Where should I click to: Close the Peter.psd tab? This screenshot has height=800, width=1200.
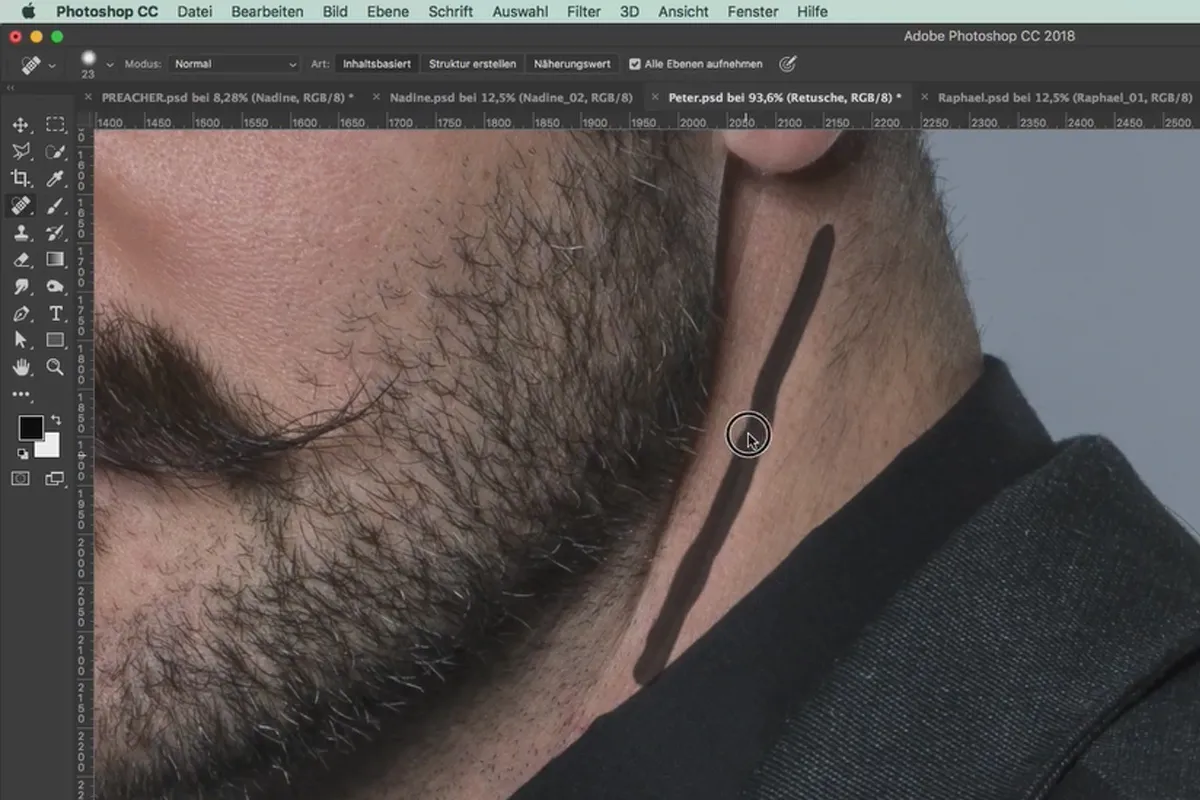tap(655, 97)
